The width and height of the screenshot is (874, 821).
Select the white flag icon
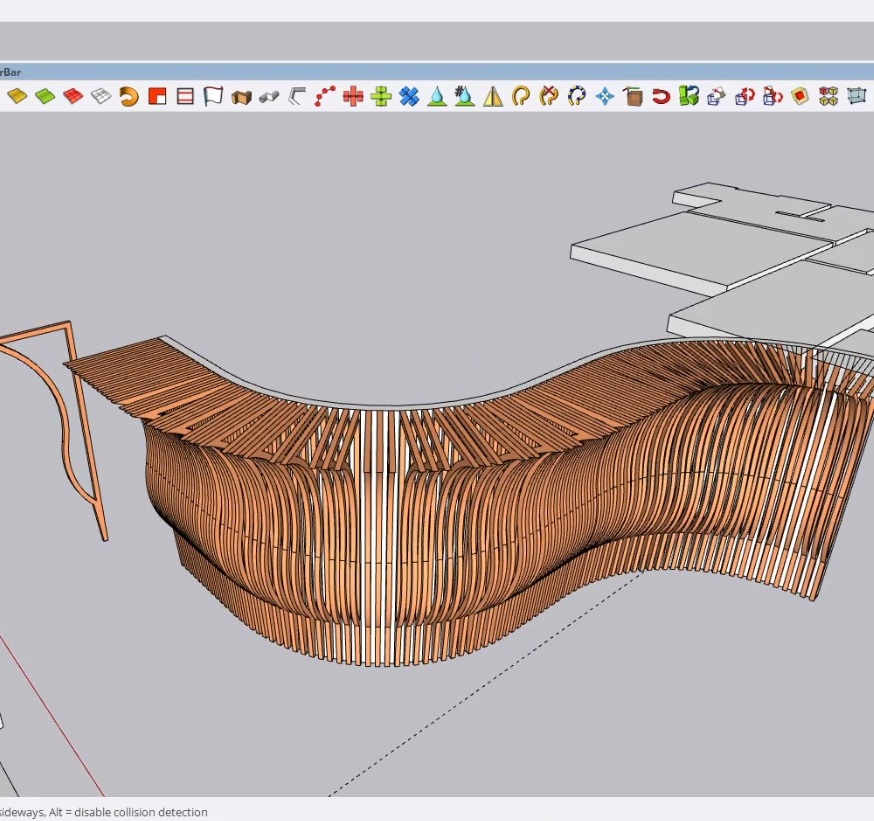pyautogui.click(x=213, y=96)
